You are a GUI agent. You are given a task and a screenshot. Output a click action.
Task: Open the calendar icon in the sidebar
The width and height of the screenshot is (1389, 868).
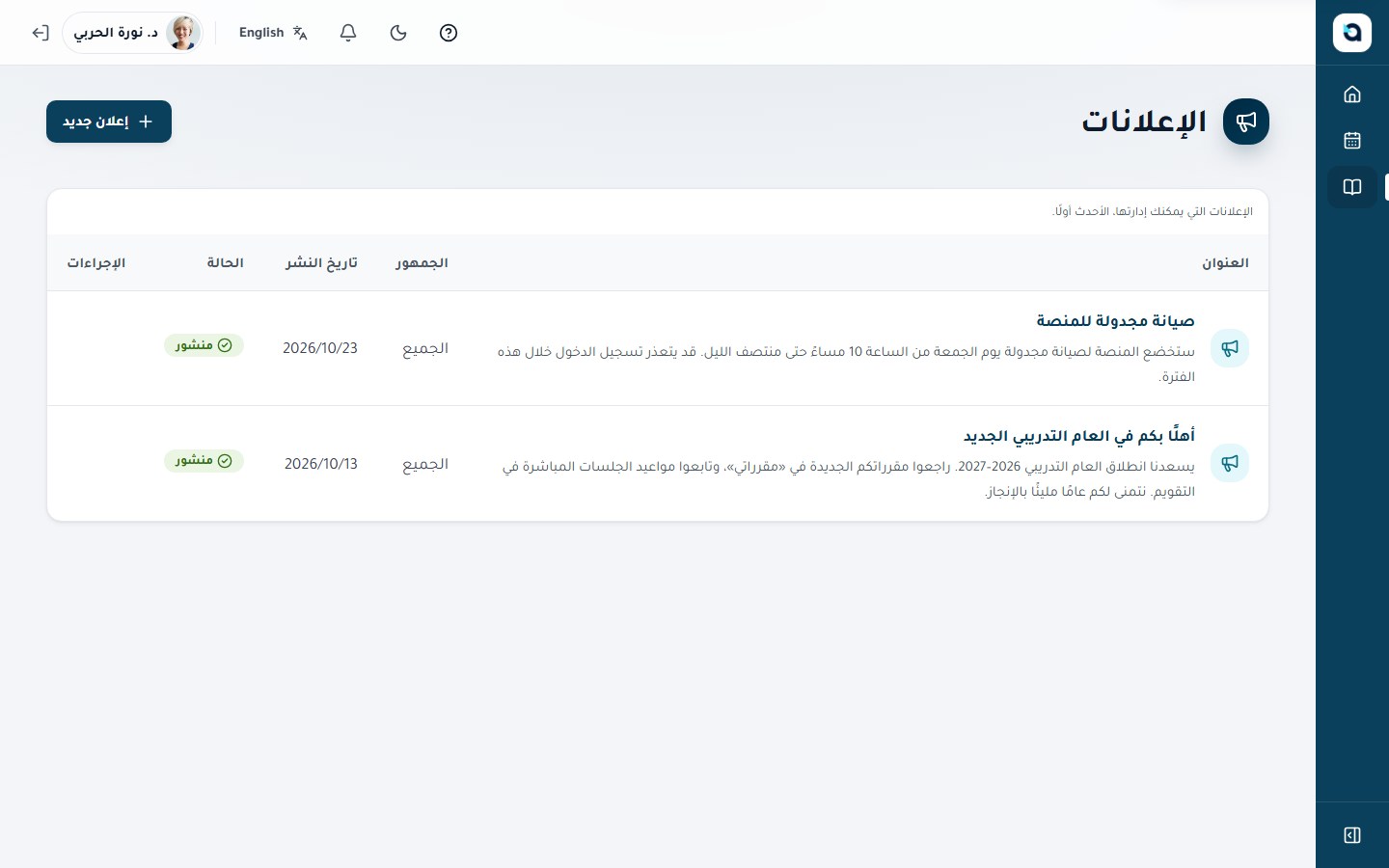click(x=1351, y=140)
